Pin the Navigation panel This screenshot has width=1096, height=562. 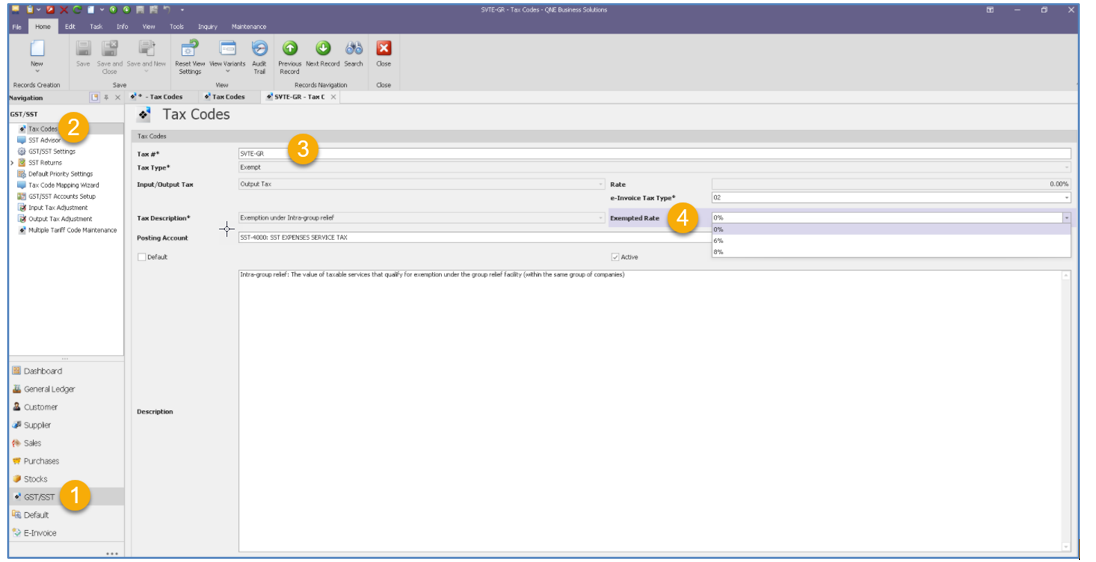point(106,98)
